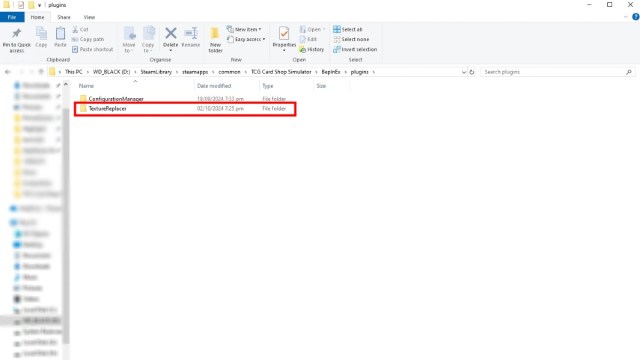The image size is (640, 360).
Task: Navigate to SteamLibrary breadcrumb
Action: [x=156, y=72]
